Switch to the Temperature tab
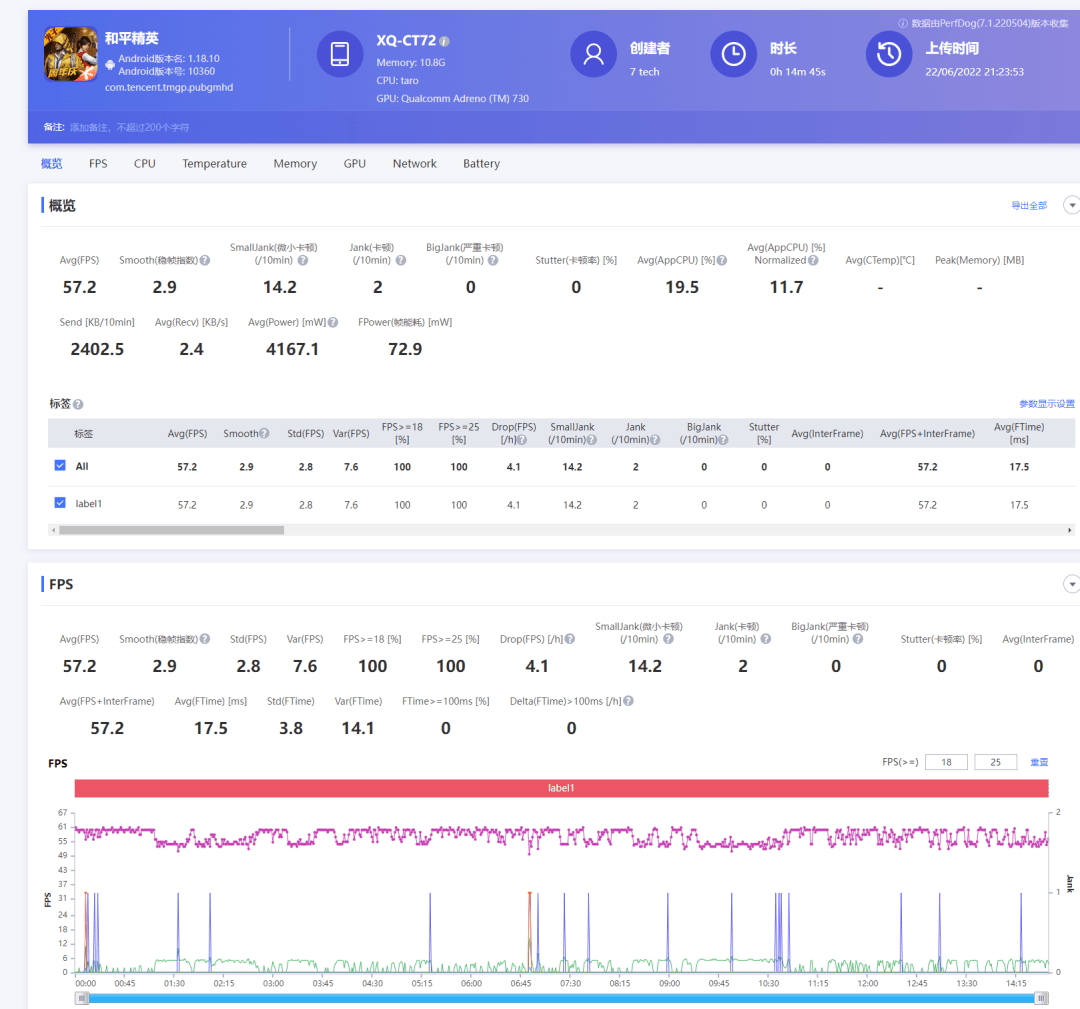Viewport: 1080px width, 1009px height. click(214, 164)
